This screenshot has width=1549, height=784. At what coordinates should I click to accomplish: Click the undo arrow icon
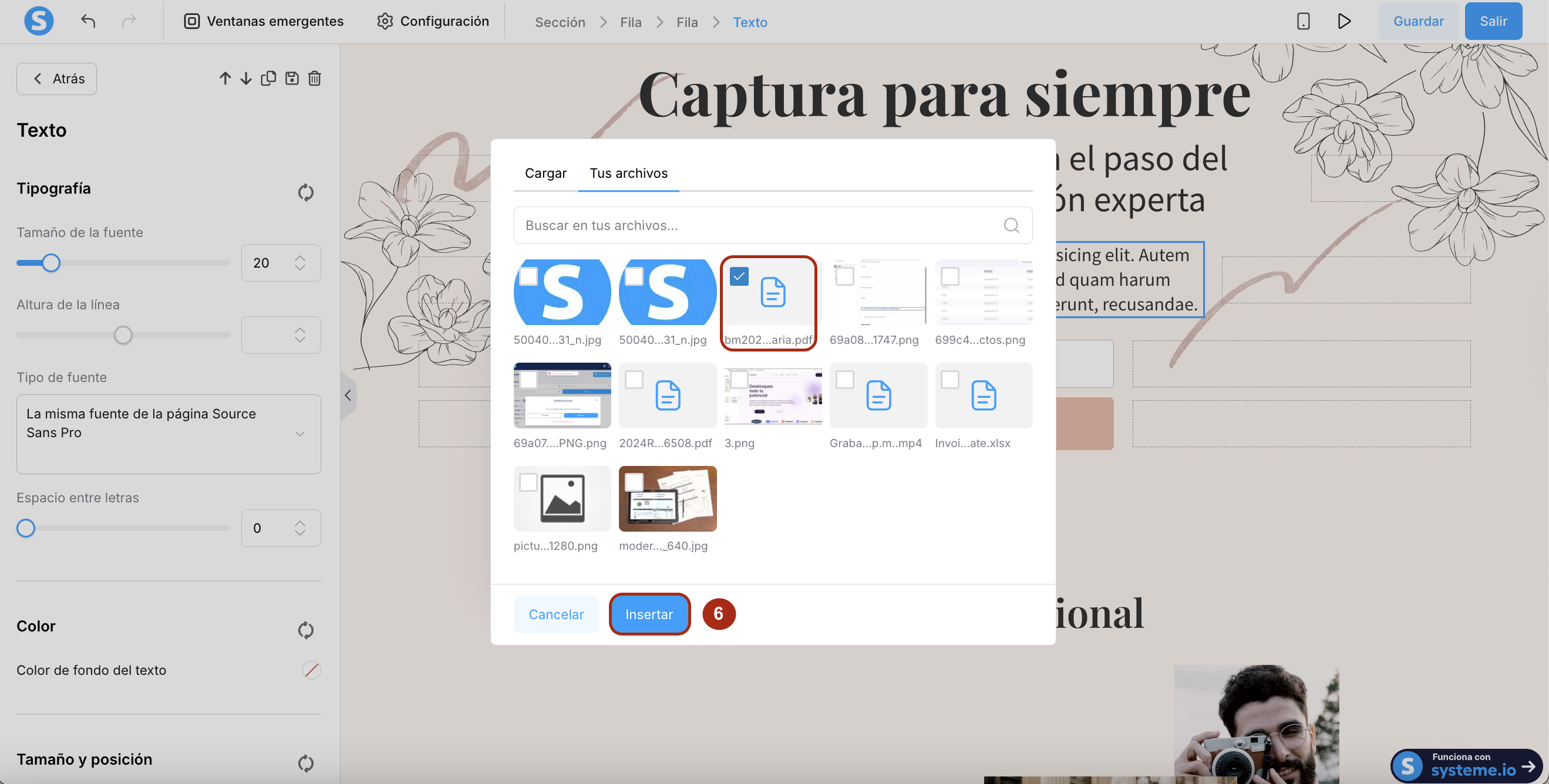pos(89,22)
